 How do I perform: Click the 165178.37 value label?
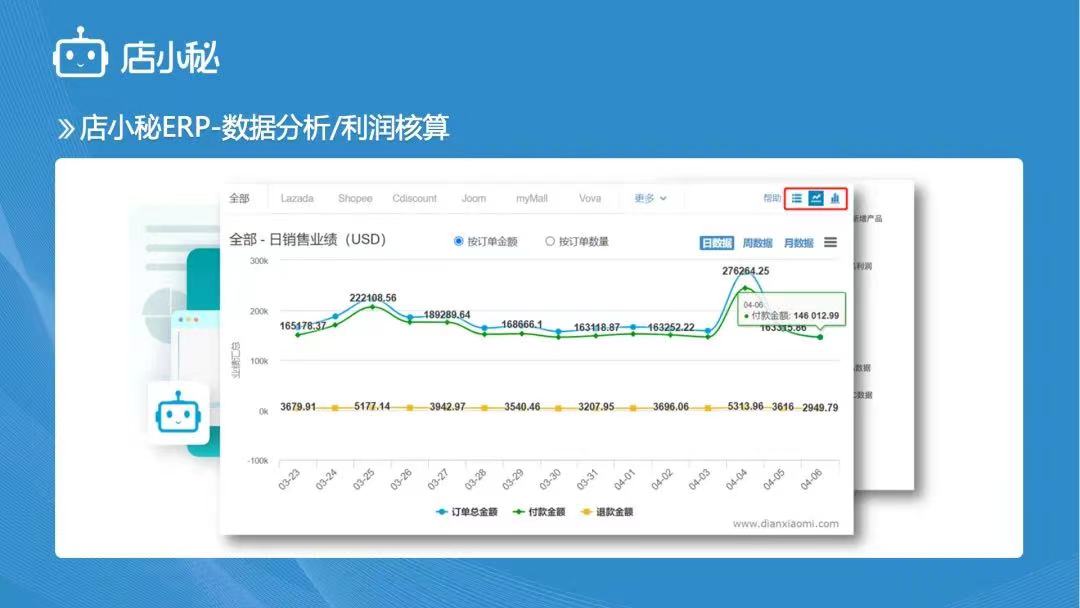pyautogui.click(x=303, y=326)
